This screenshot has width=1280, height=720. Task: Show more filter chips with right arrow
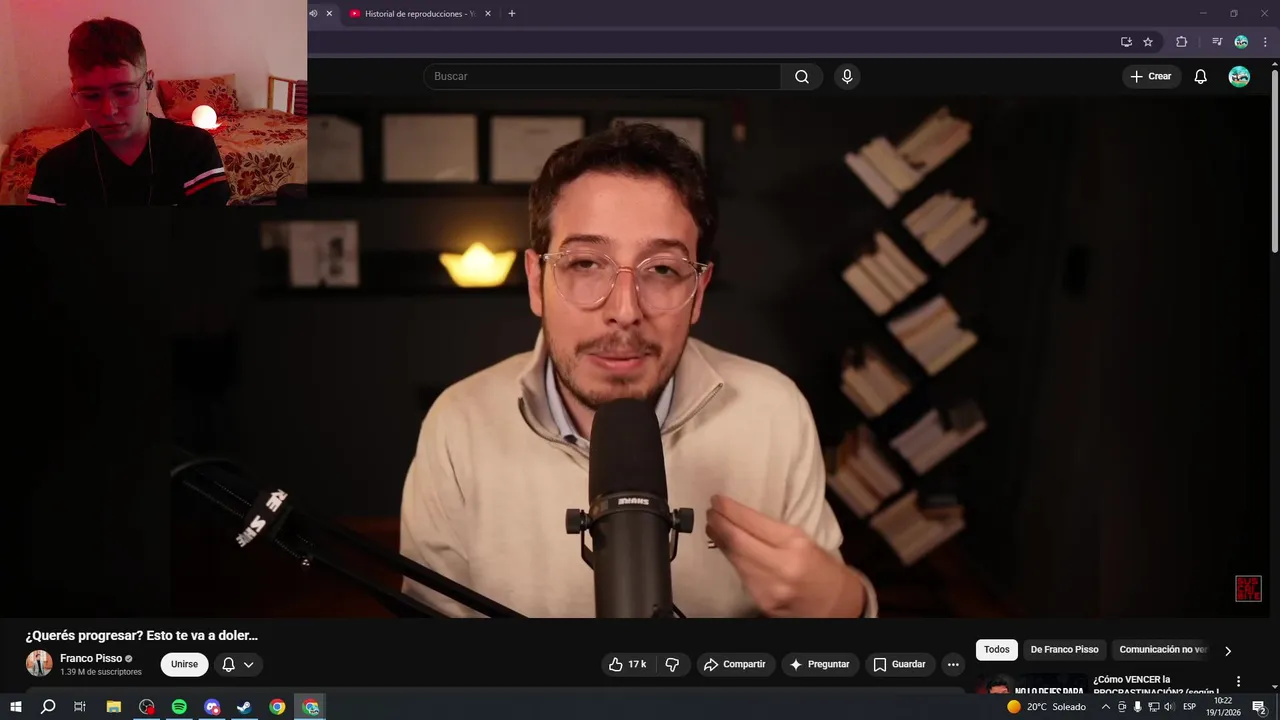pos(1228,651)
